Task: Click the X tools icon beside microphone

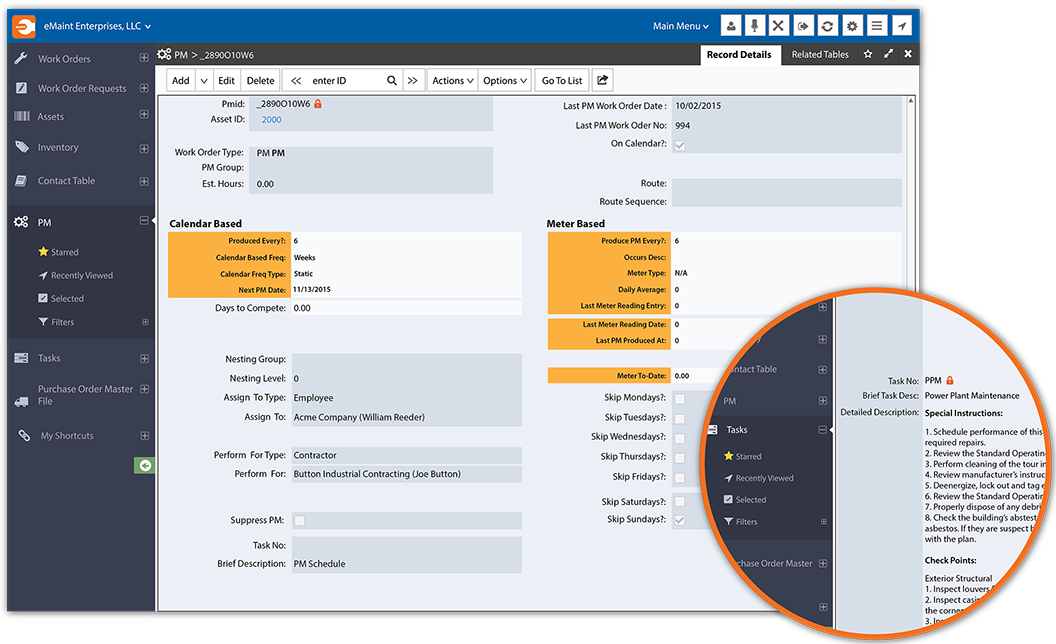Action: click(x=779, y=26)
